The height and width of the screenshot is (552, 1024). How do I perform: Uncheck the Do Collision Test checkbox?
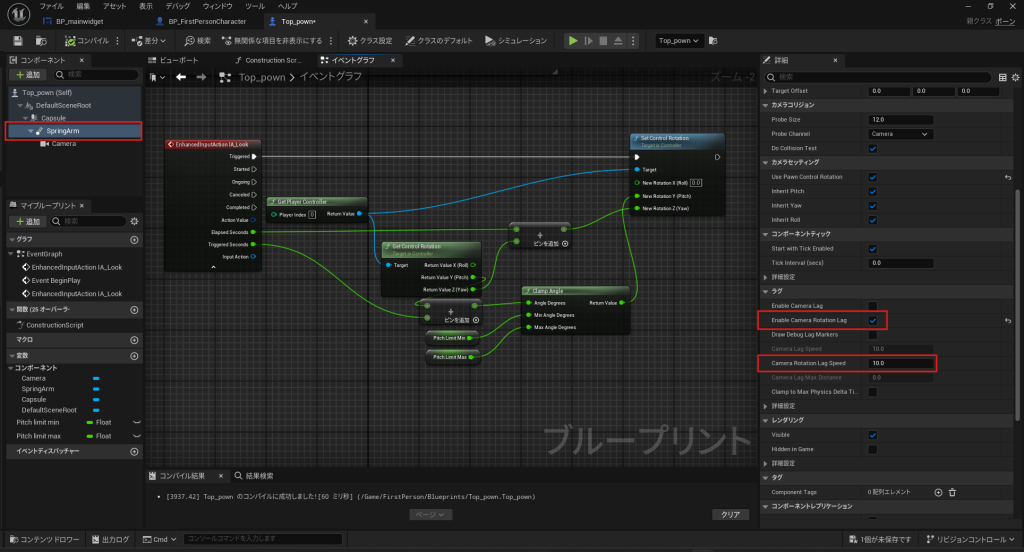(x=872, y=148)
